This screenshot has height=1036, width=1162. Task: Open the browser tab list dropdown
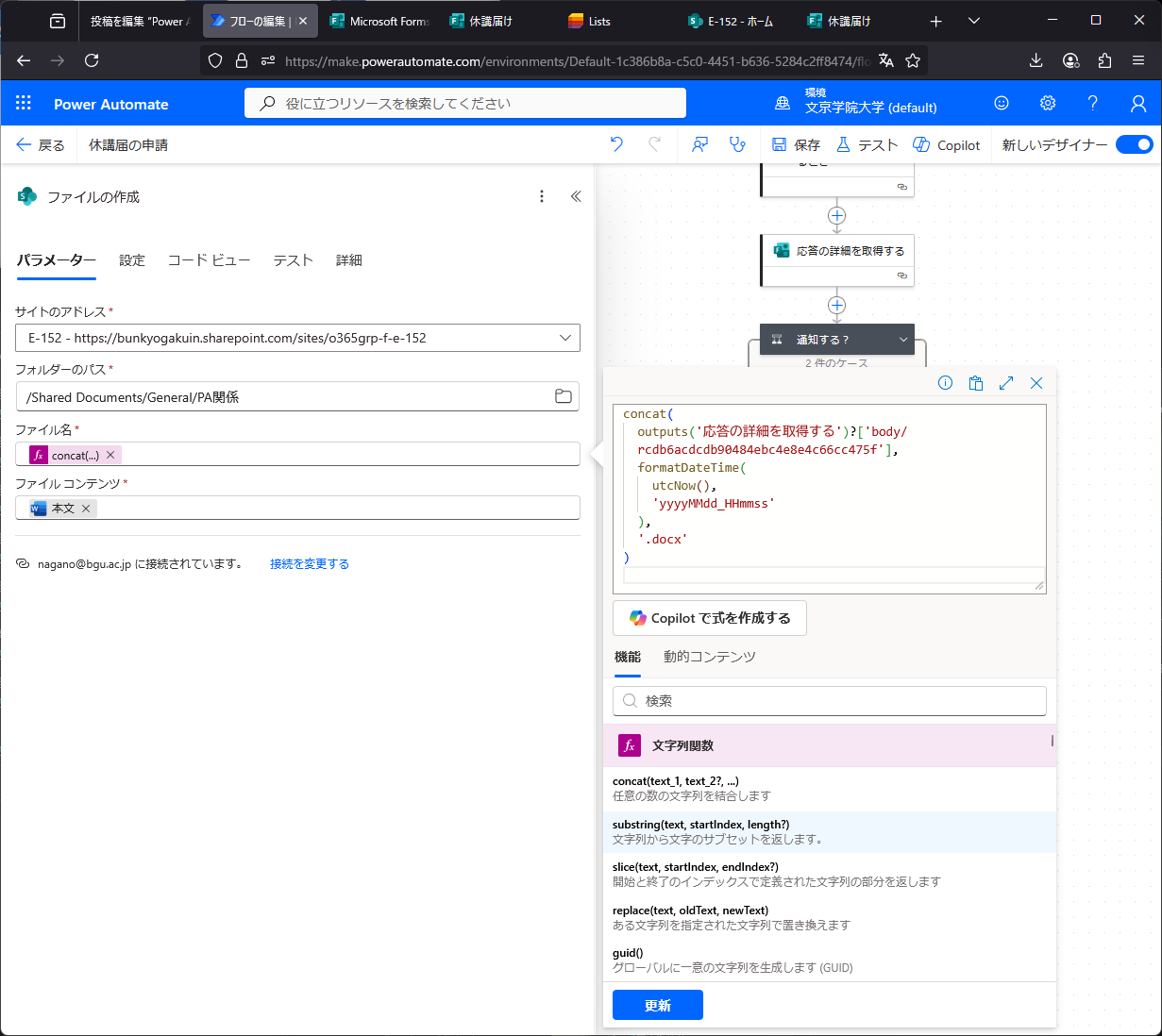pos(974,21)
